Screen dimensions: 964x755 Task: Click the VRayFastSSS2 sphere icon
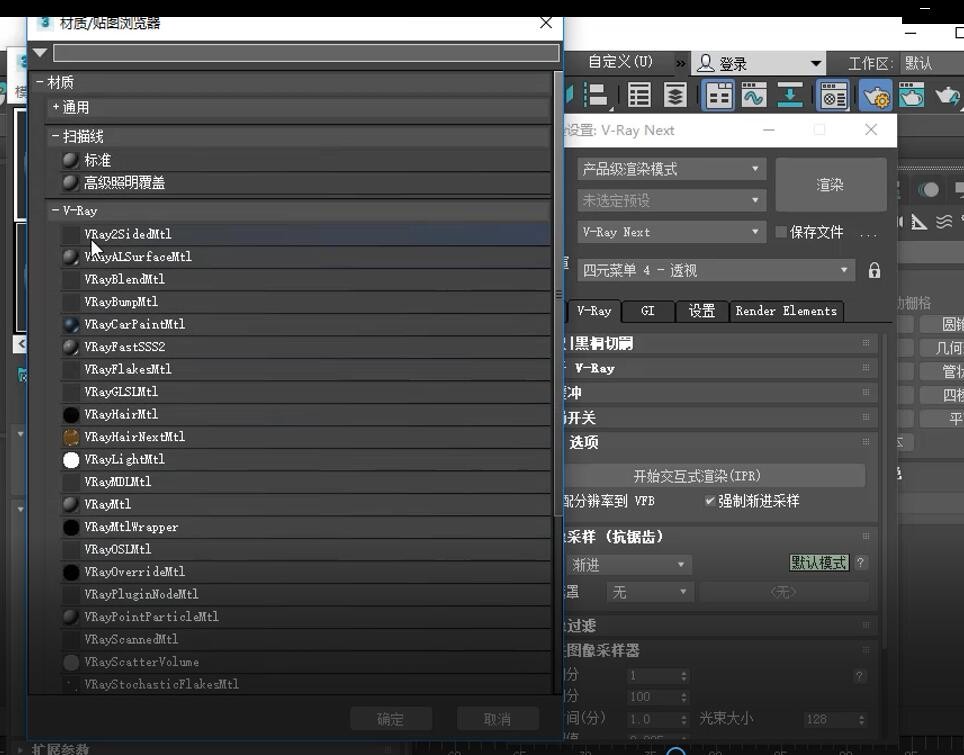coord(71,347)
